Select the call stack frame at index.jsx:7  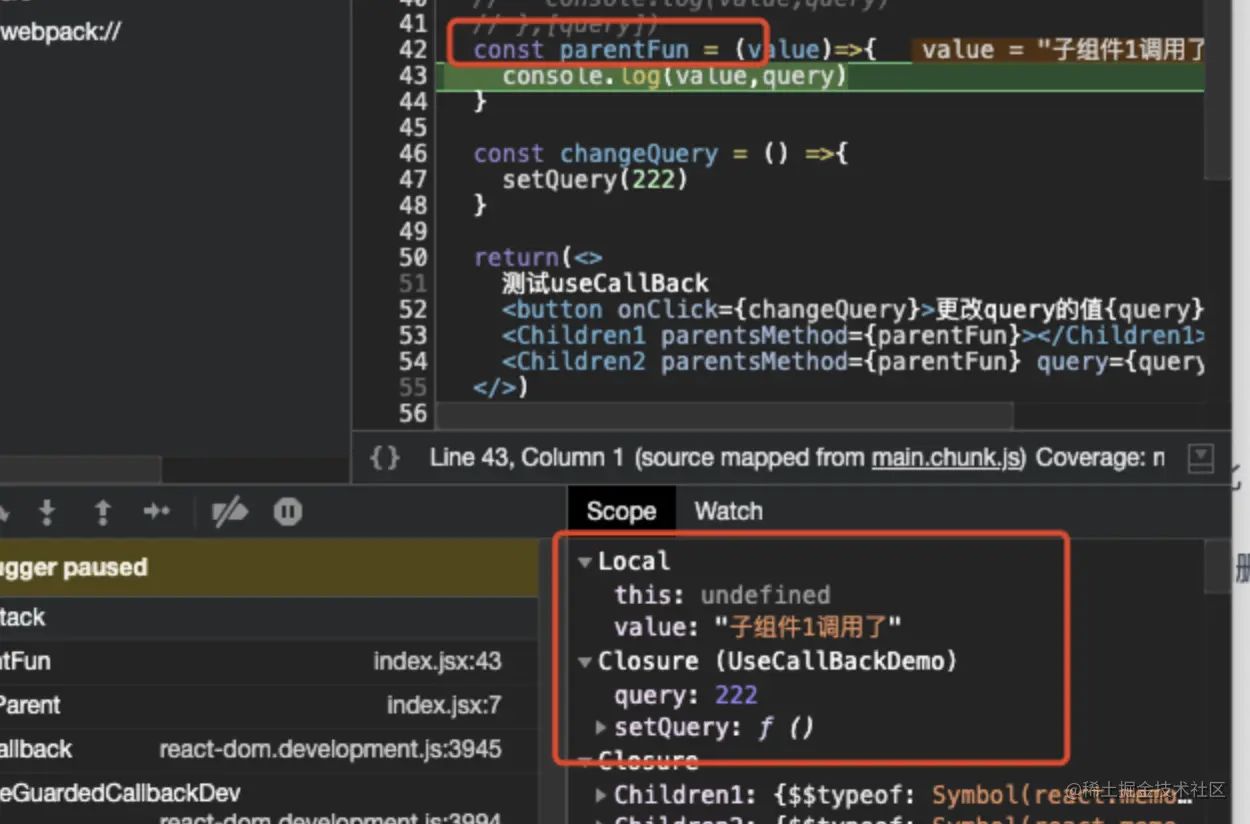point(269,705)
